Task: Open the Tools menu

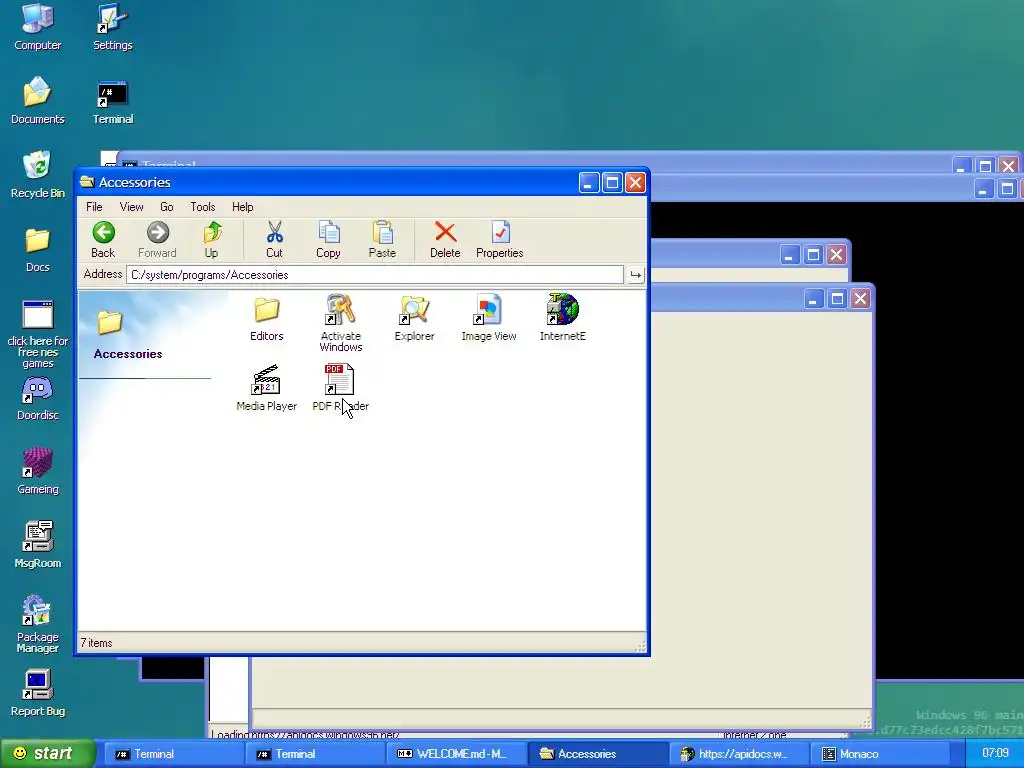Action: (x=202, y=207)
